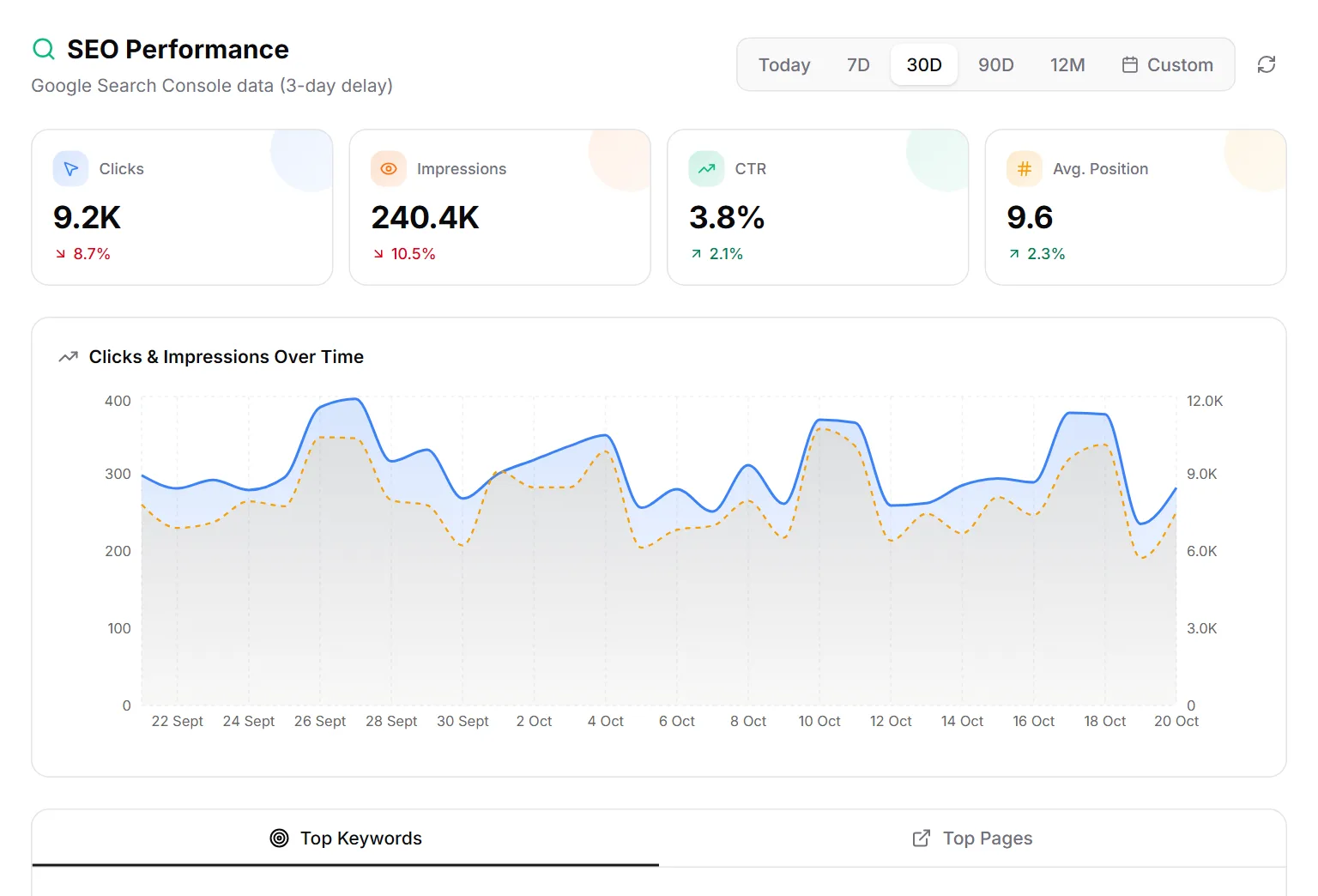This screenshot has width=1318, height=896.
Task: Click the 9.2K clicks value
Action: (87, 218)
